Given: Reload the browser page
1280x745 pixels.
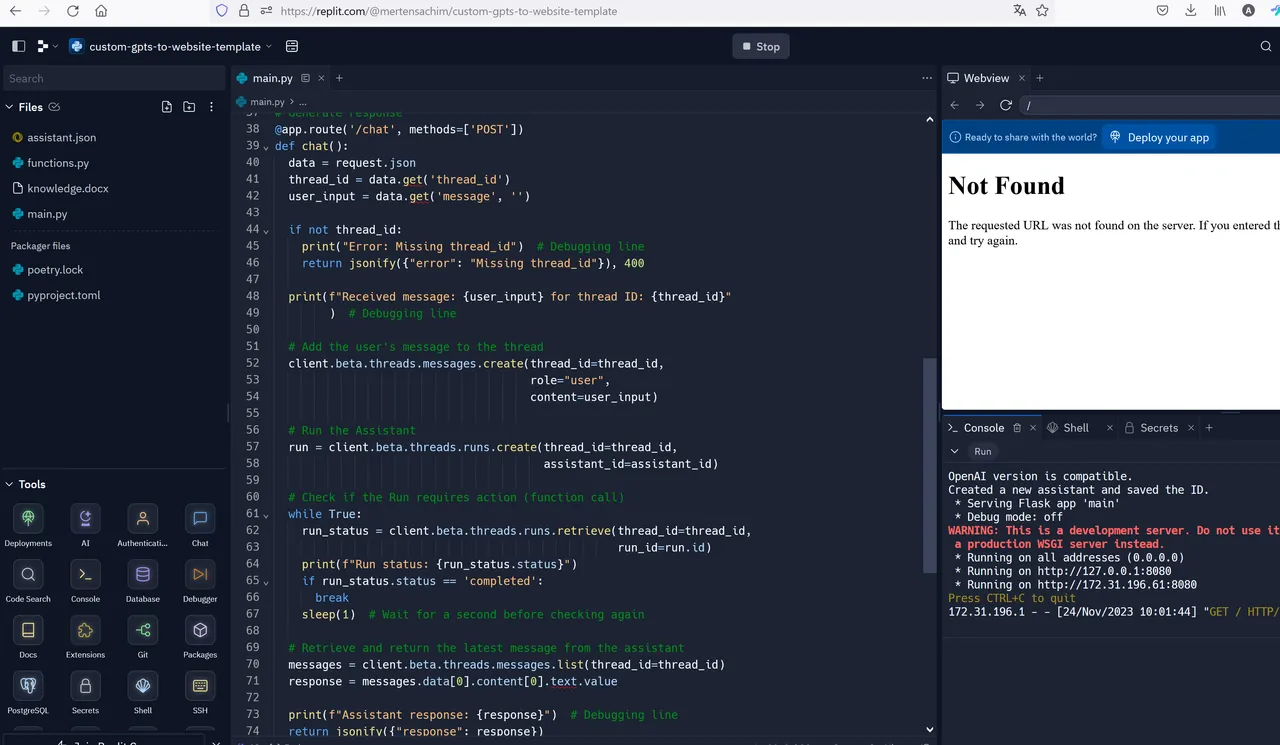Looking at the screenshot, I should point(73,11).
